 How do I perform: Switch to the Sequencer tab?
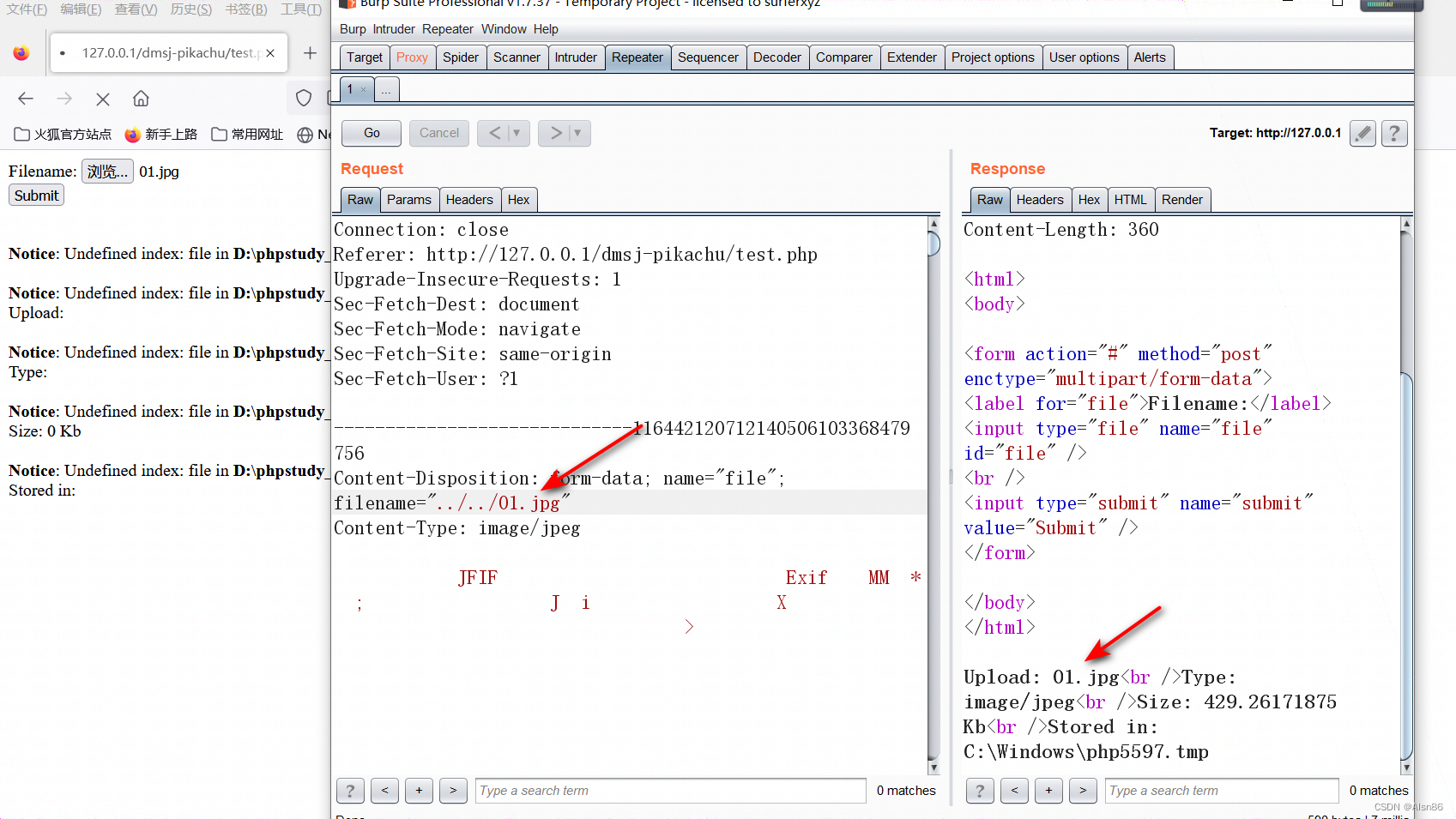(x=708, y=57)
